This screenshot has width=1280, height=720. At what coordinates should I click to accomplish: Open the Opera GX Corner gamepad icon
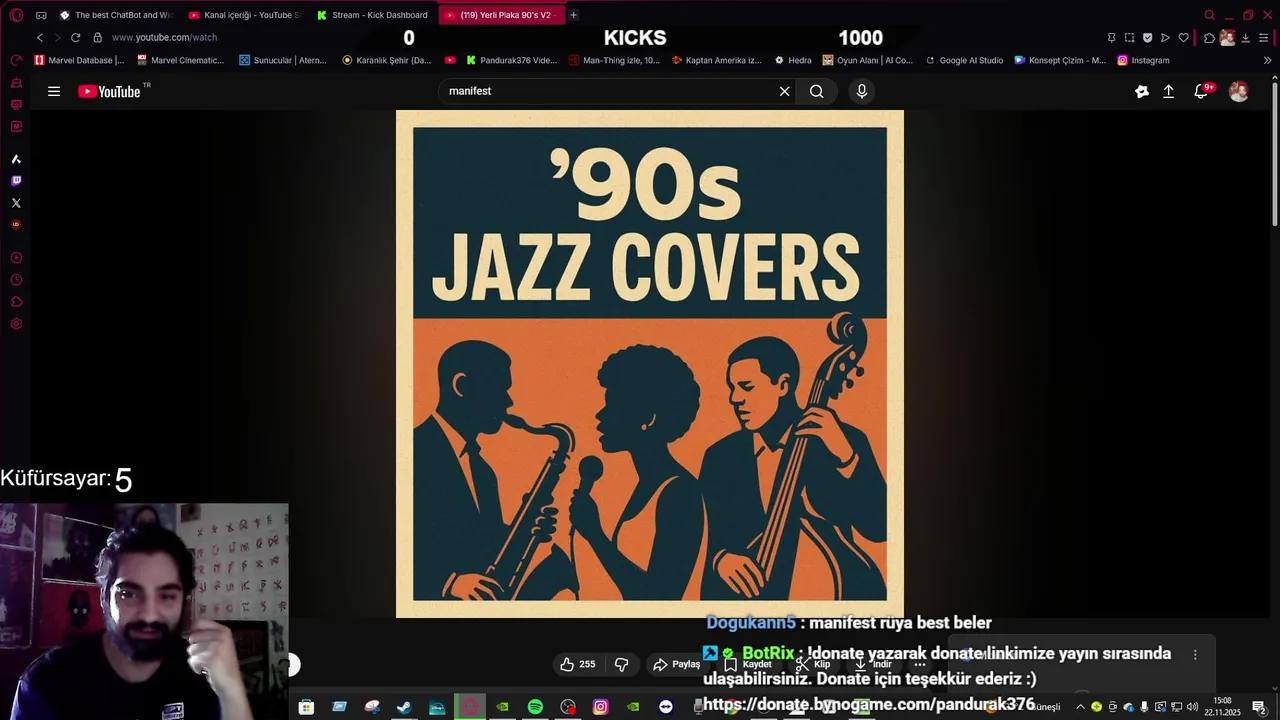click(41, 15)
